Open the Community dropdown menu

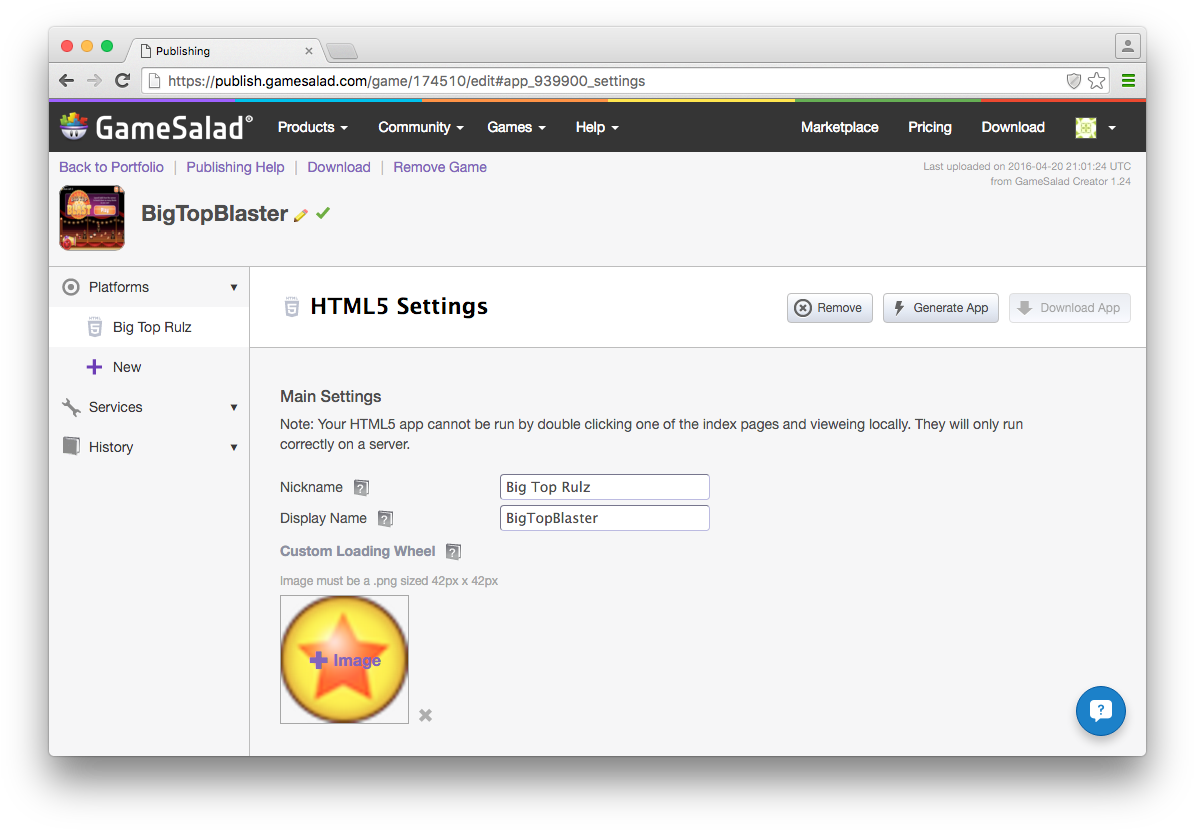pyautogui.click(x=421, y=127)
